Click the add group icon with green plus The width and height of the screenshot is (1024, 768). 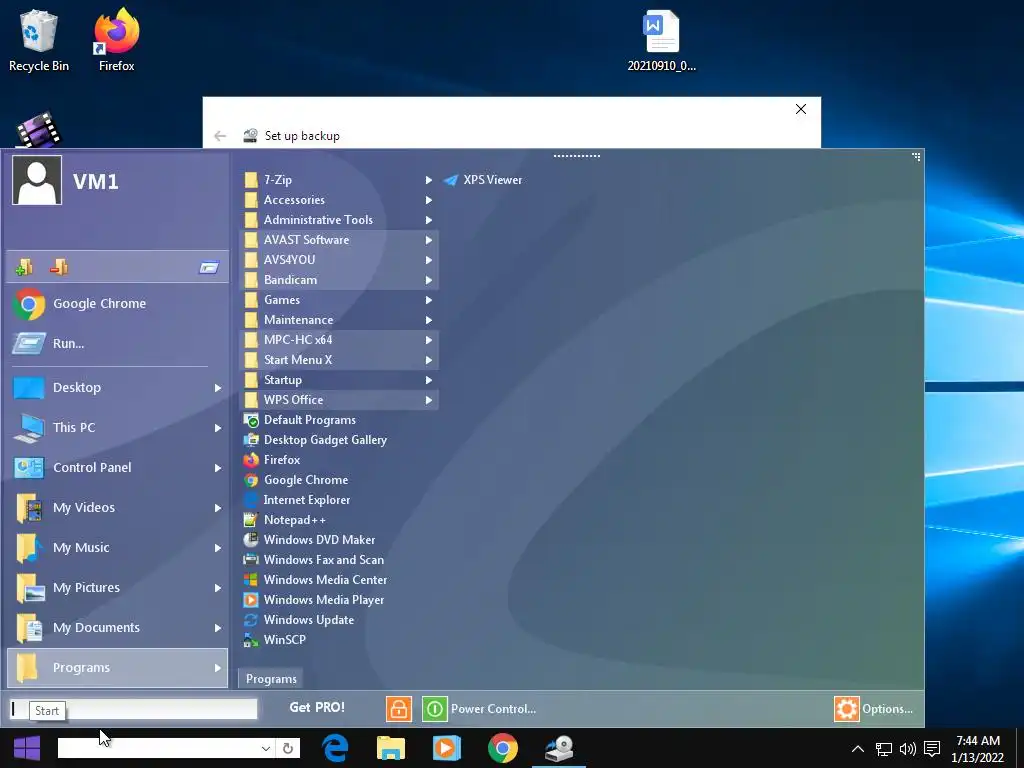pyautogui.click(x=24, y=267)
